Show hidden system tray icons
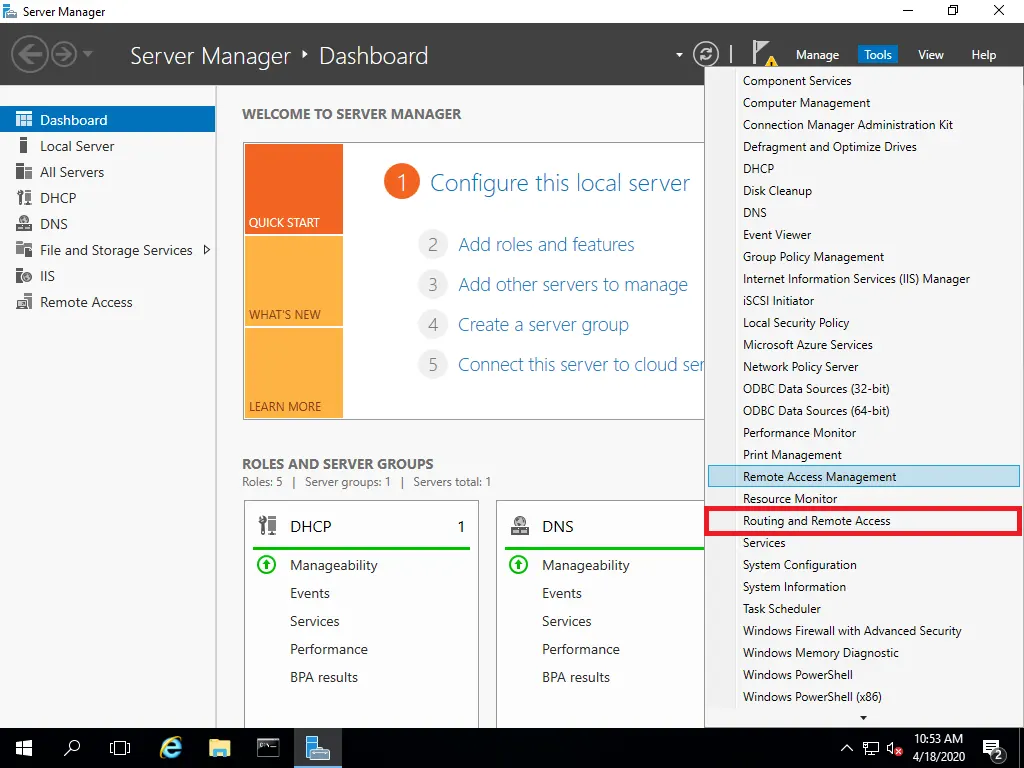Viewport: 1024px width, 768px height. pos(846,748)
